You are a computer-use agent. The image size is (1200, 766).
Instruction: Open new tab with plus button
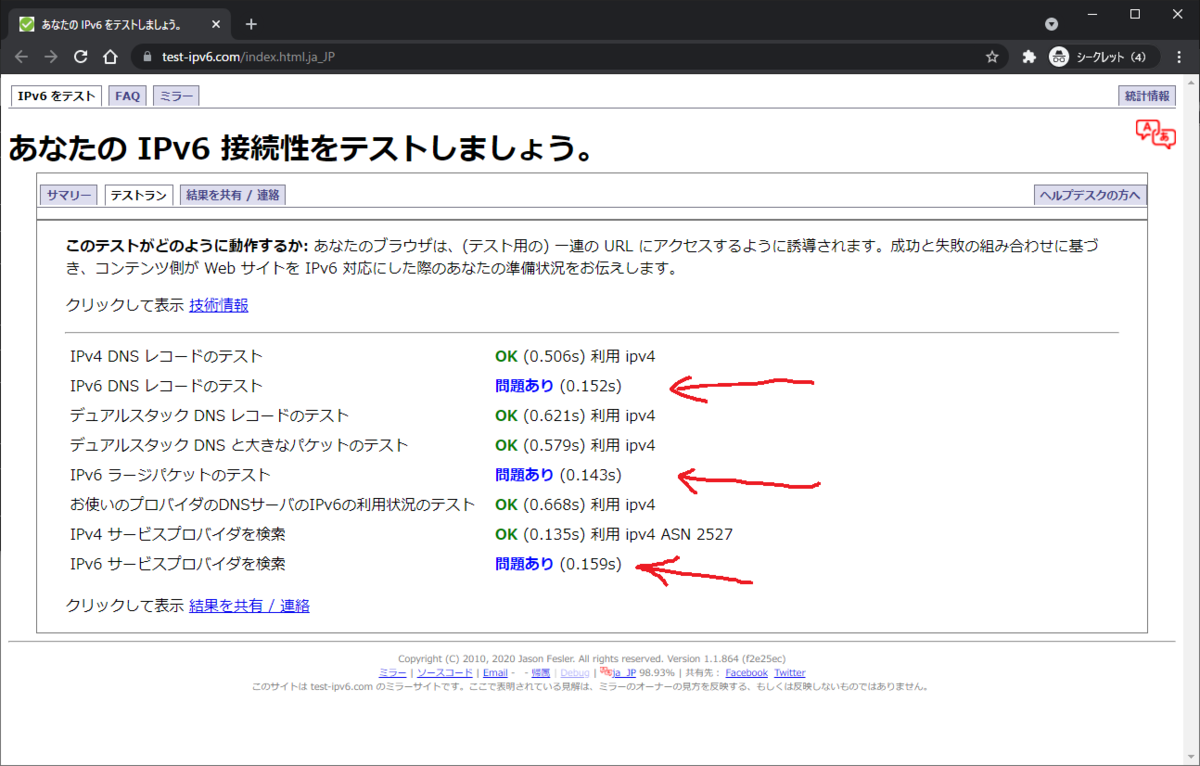pos(251,24)
